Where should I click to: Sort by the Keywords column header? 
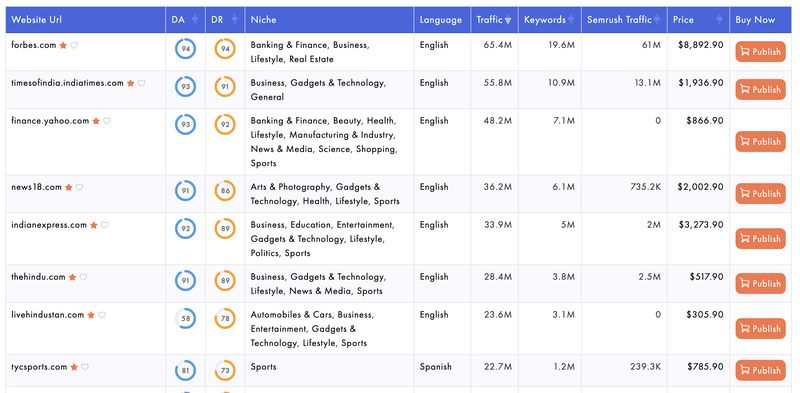pyautogui.click(x=549, y=20)
